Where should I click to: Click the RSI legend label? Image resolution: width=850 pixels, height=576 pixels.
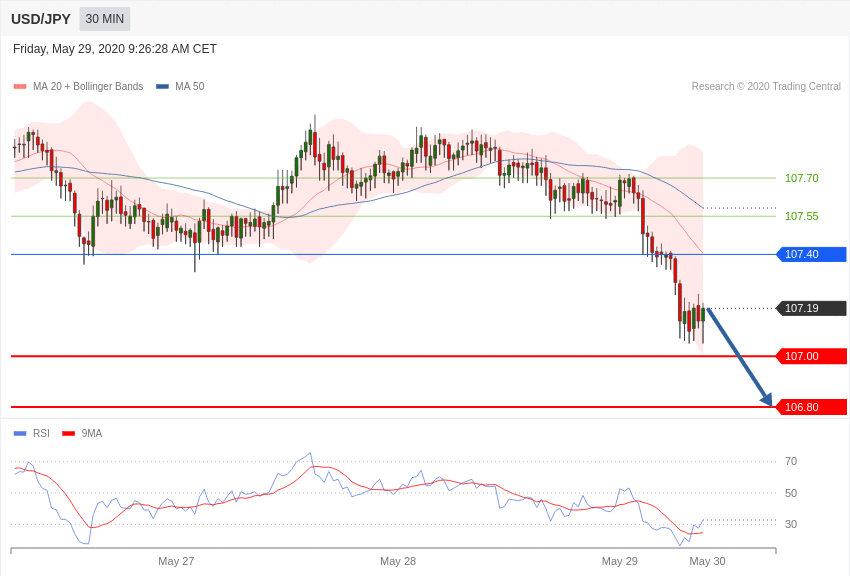point(41,433)
